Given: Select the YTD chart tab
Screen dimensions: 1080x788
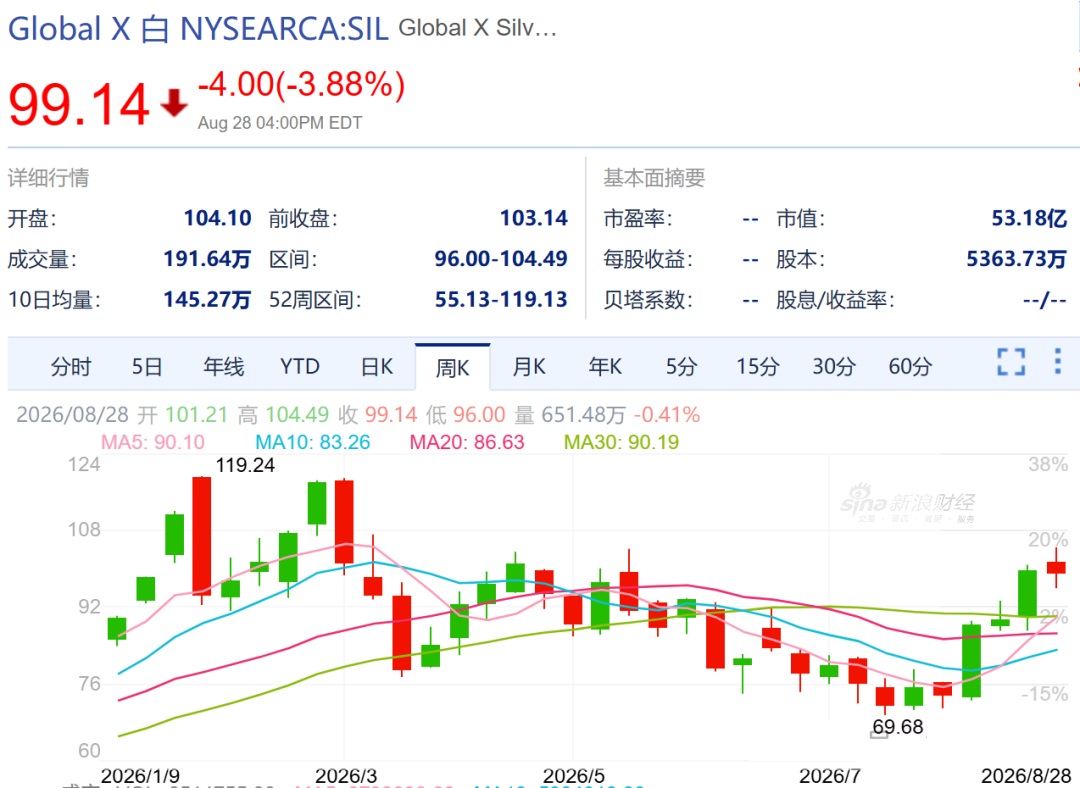Looking at the screenshot, I should point(300,366).
